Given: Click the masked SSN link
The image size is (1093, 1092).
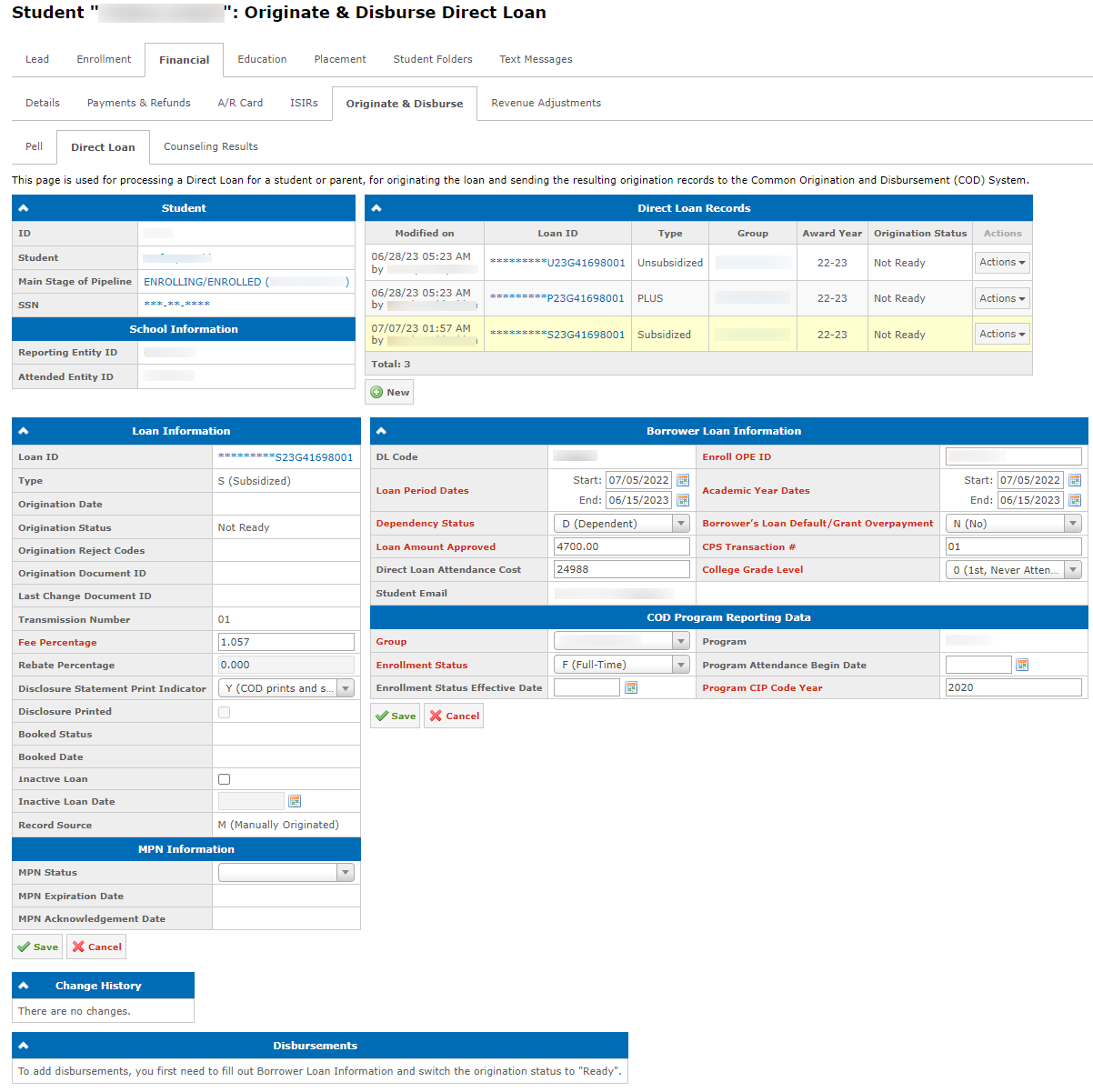Looking at the screenshot, I should 177,305.
